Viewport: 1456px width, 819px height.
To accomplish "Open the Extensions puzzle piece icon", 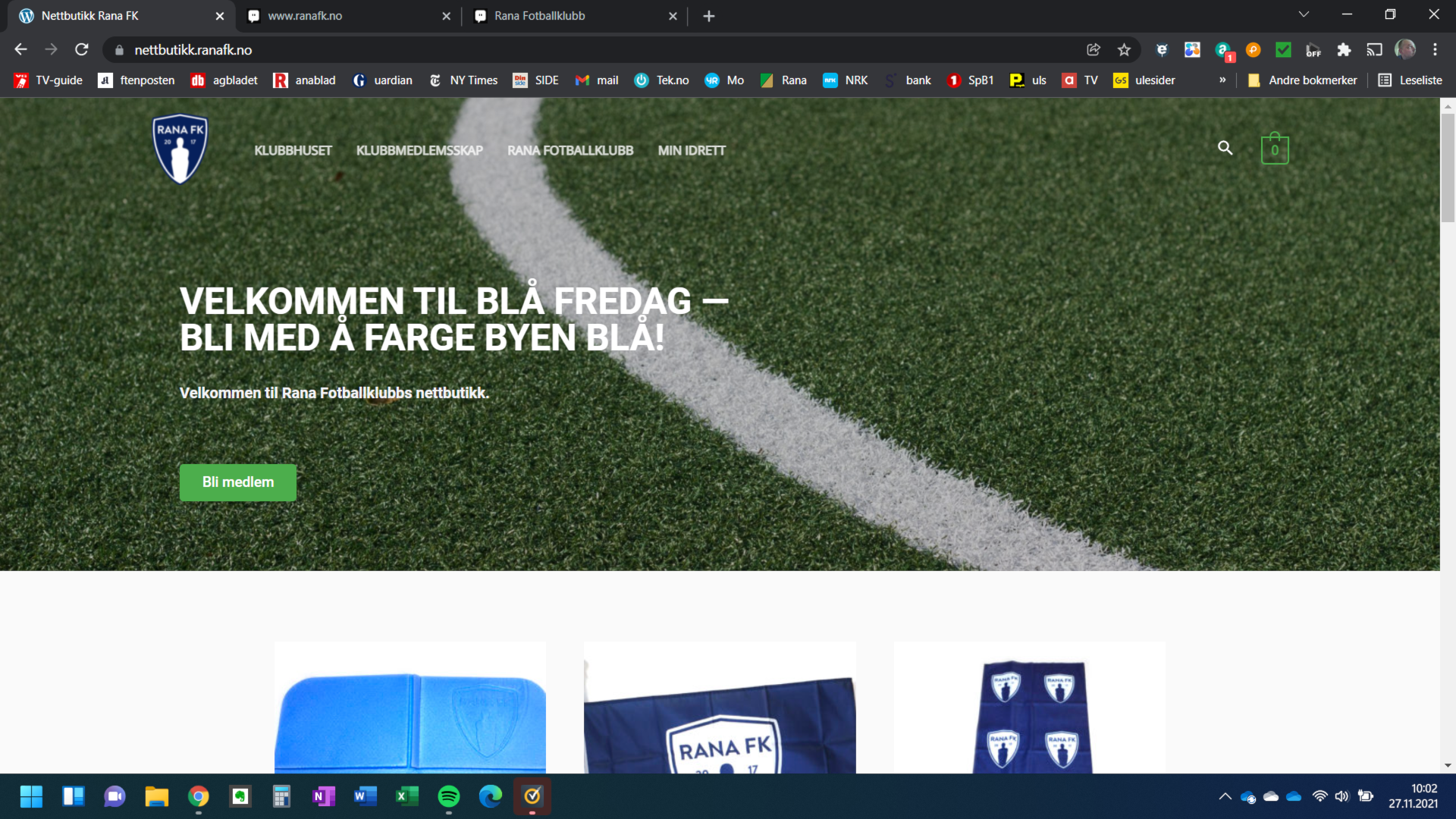I will pos(1344,49).
